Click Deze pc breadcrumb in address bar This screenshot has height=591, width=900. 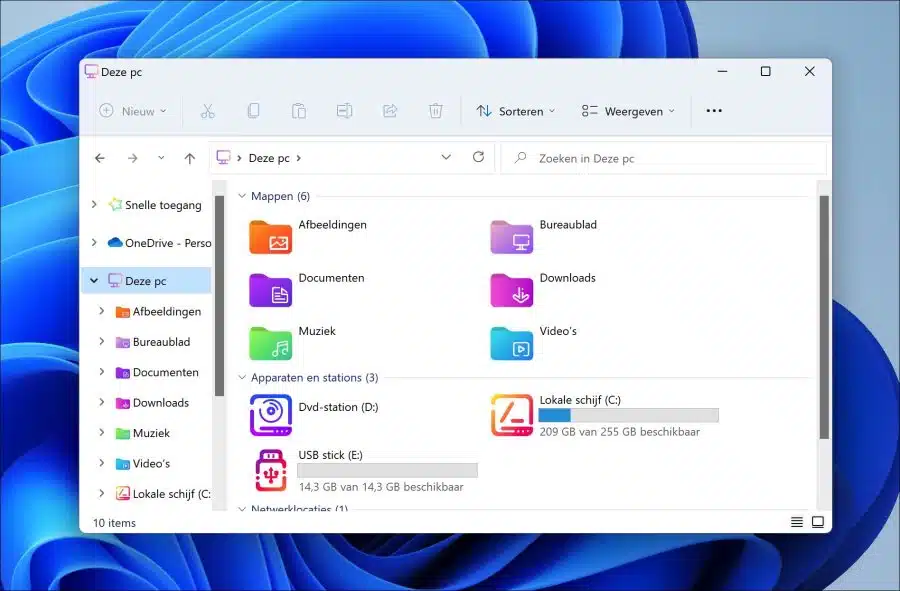(269, 158)
